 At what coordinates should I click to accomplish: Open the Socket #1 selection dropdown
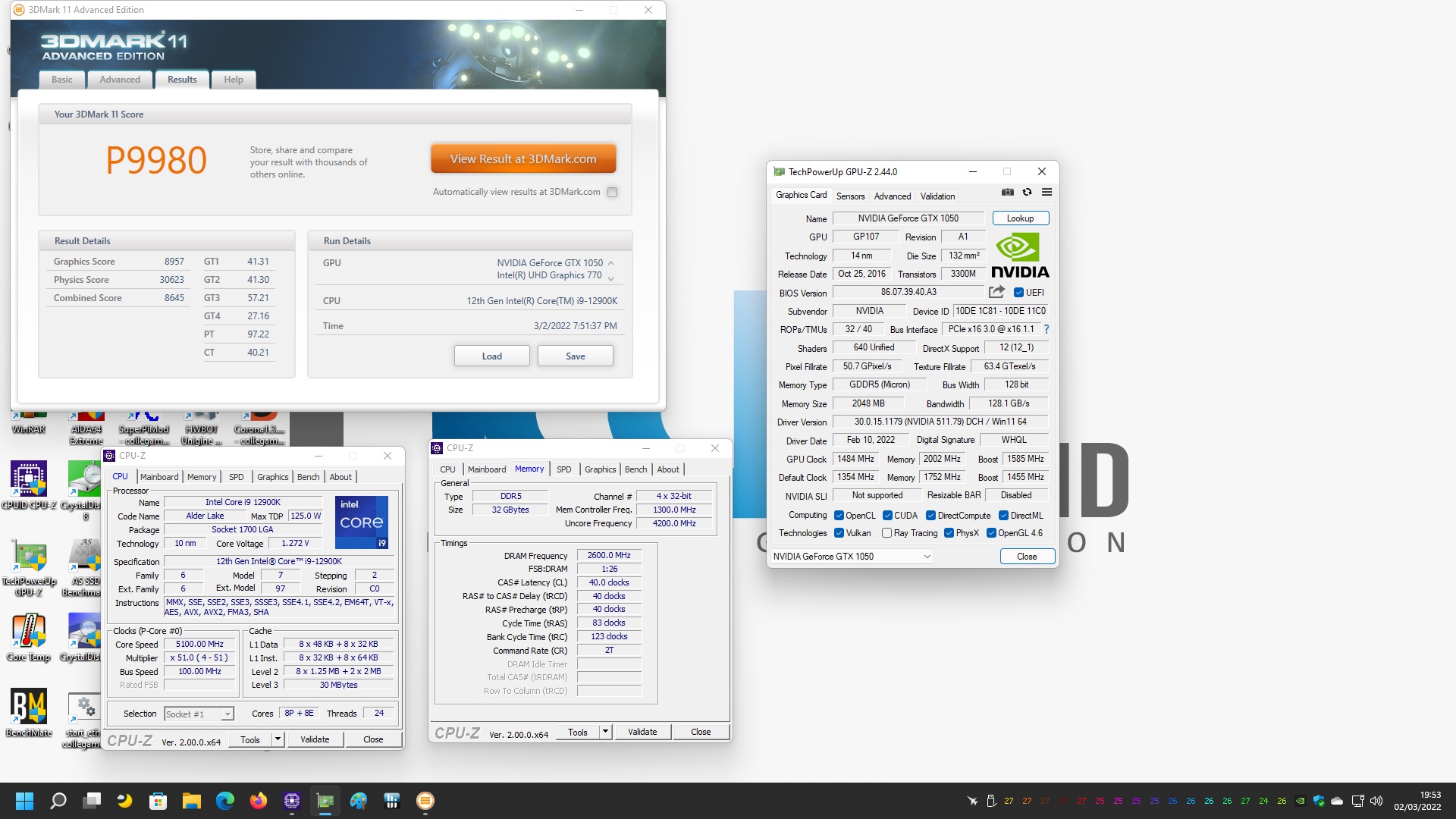click(199, 714)
